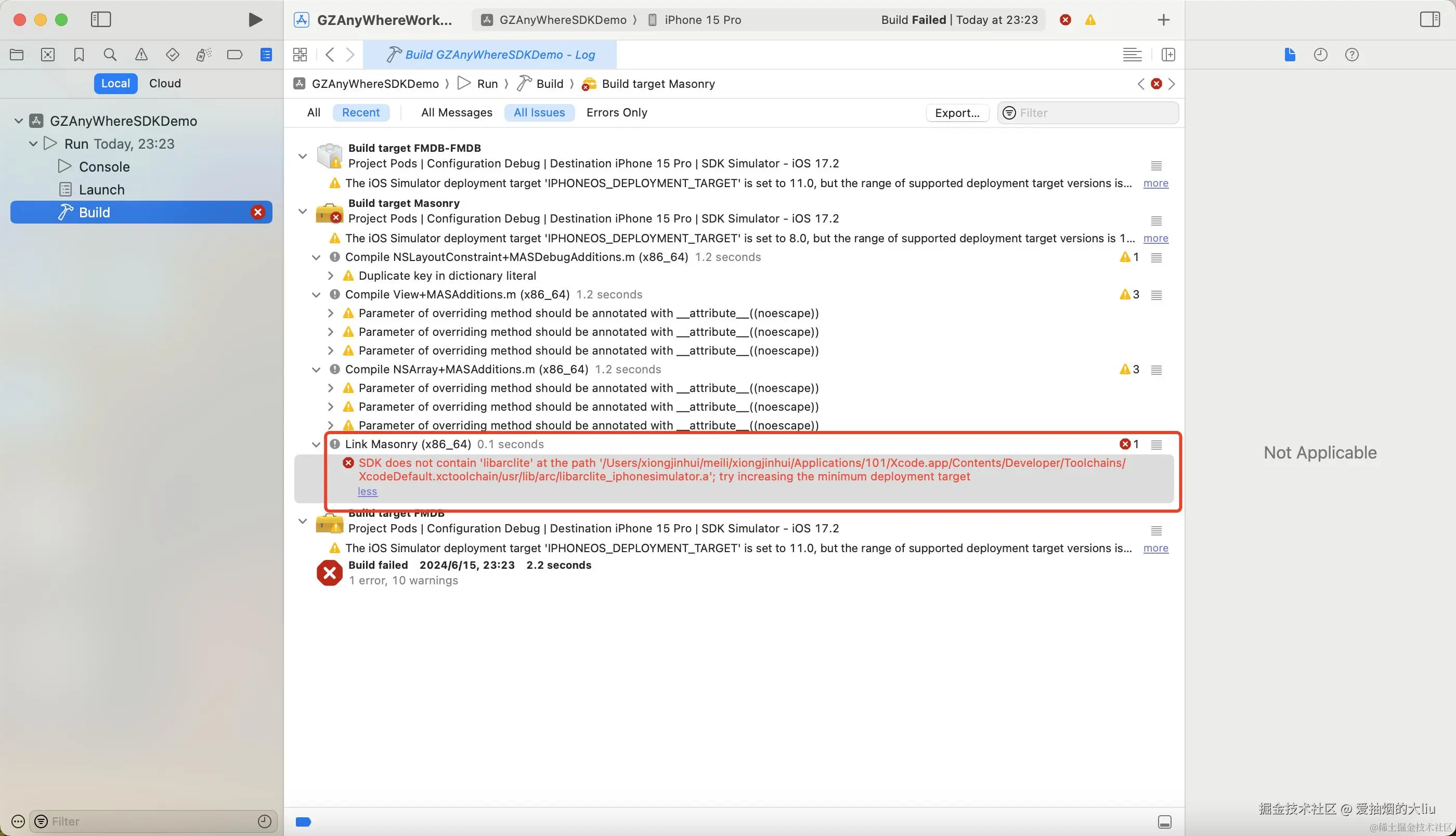The width and height of the screenshot is (1456, 836).
Task: Toggle the debug area at bottom right
Action: [x=1164, y=821]
